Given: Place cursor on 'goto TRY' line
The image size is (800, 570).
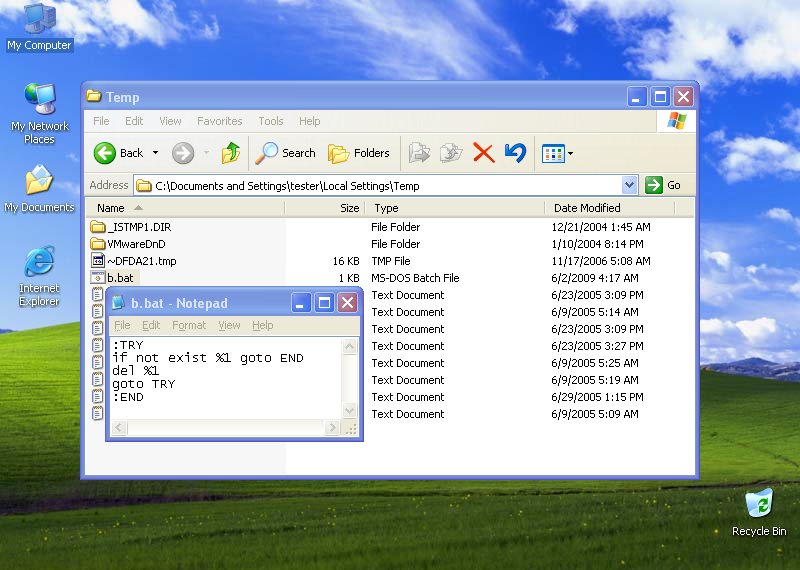Looking at the screenshot, I should [x=144, y=384].
